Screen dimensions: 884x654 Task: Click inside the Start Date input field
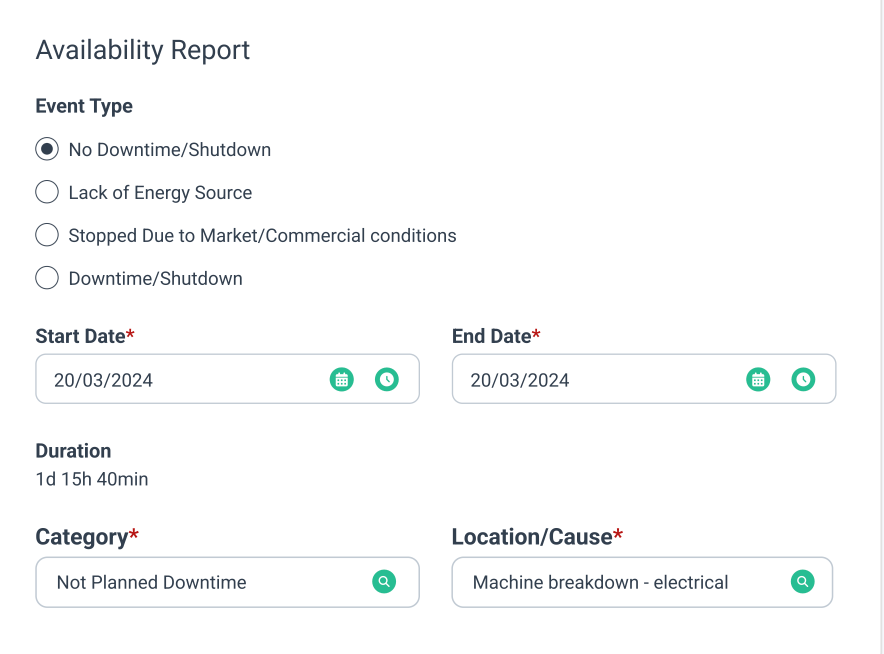pos(180,379)
